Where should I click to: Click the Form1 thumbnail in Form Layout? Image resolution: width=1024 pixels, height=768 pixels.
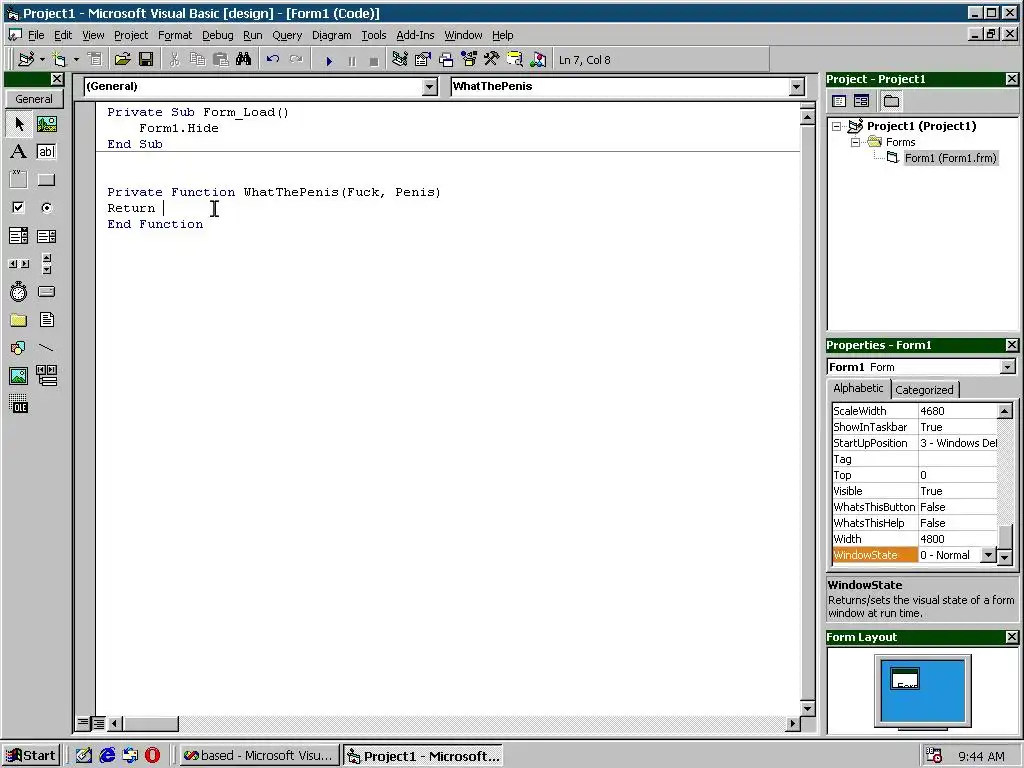point(904,679)
